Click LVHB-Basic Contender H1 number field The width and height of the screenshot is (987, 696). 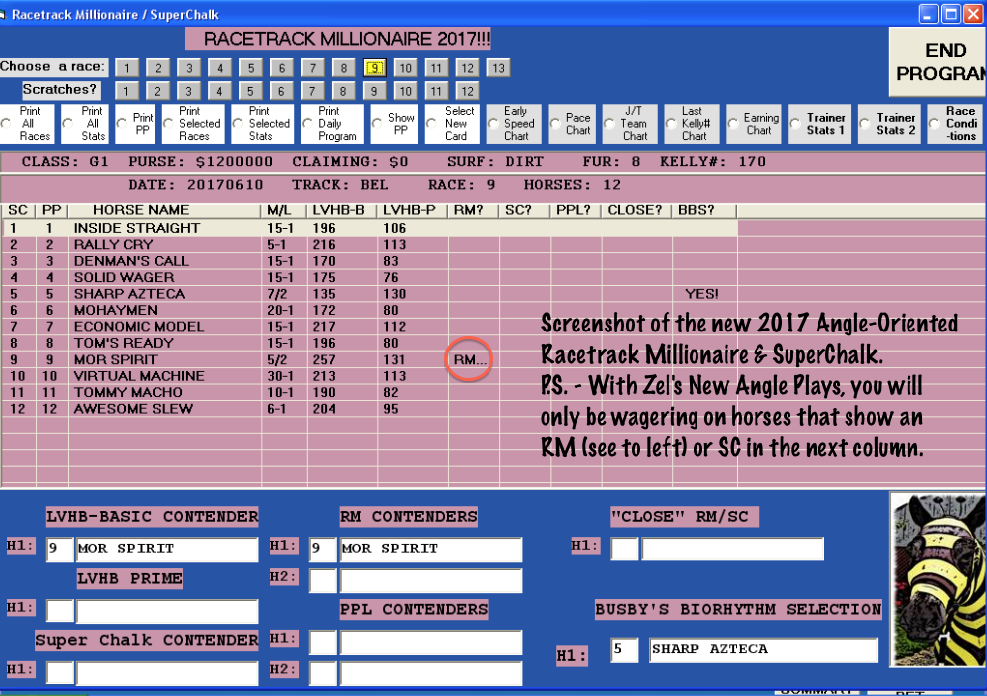(x=60, y=549)
